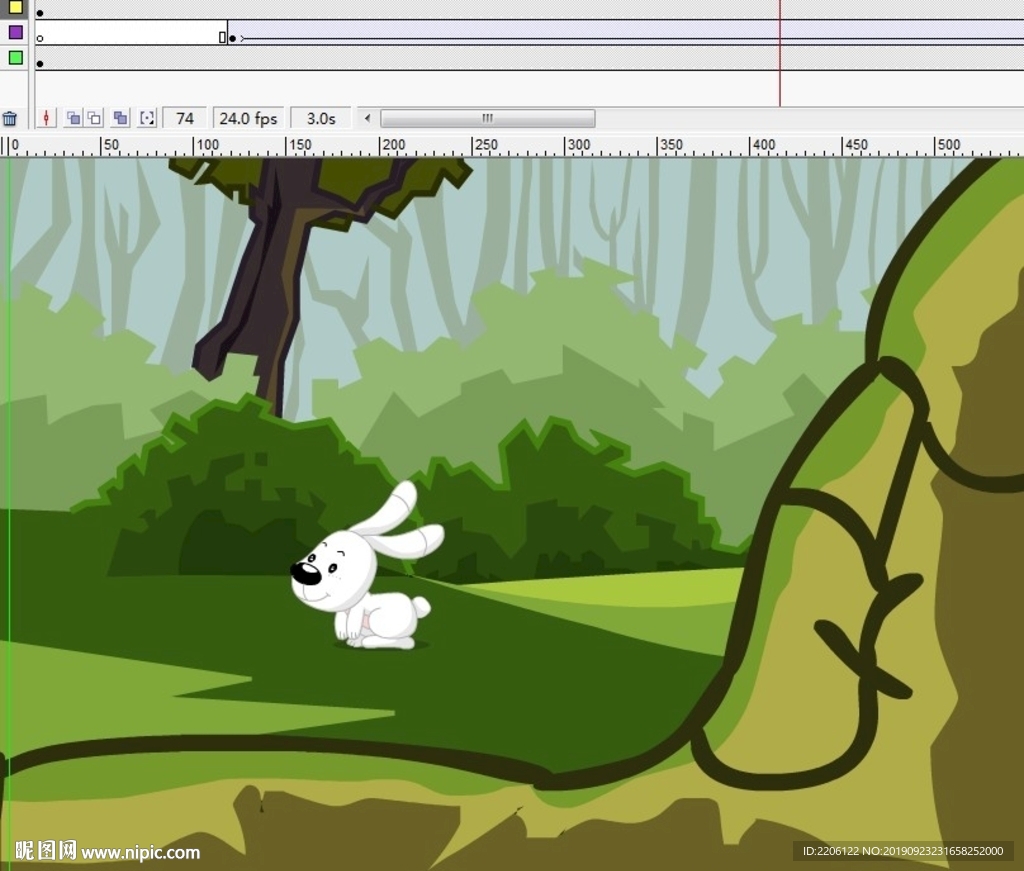Click the elapsed time value 3.0s
This screenshot has width=1024, height=871.
point(321,118)
